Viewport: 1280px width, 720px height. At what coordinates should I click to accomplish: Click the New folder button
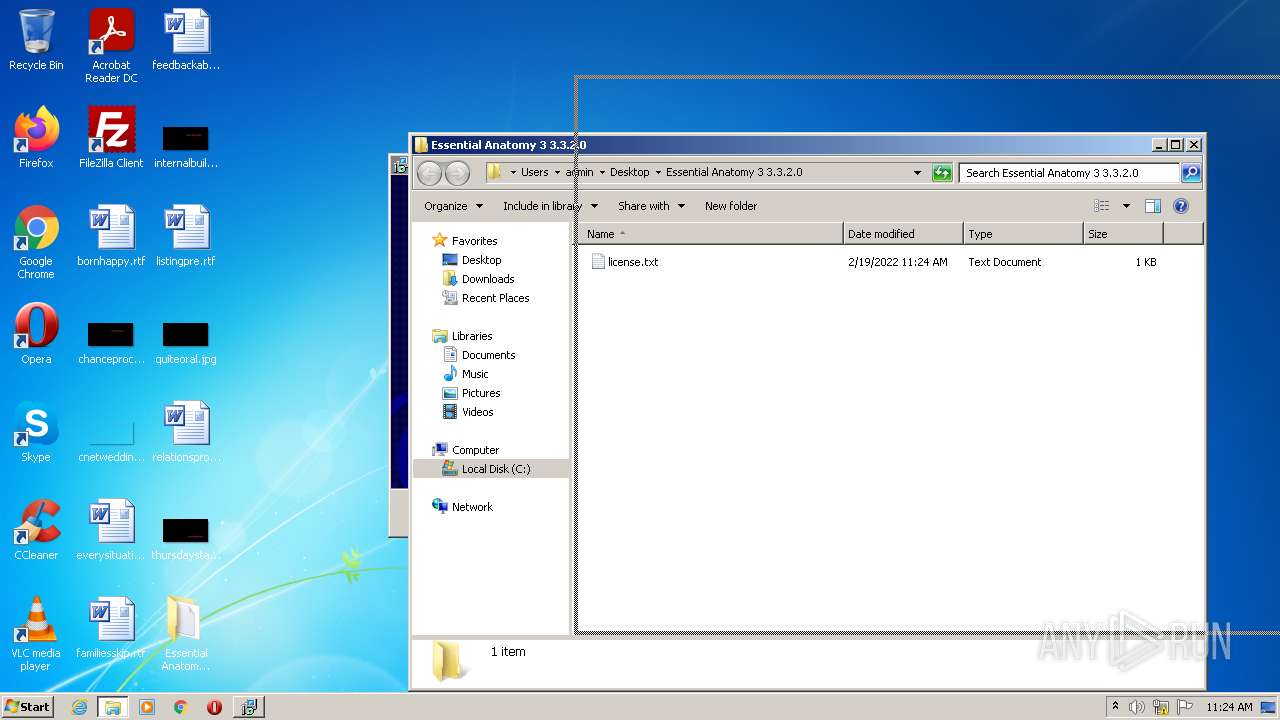(731, 206)
